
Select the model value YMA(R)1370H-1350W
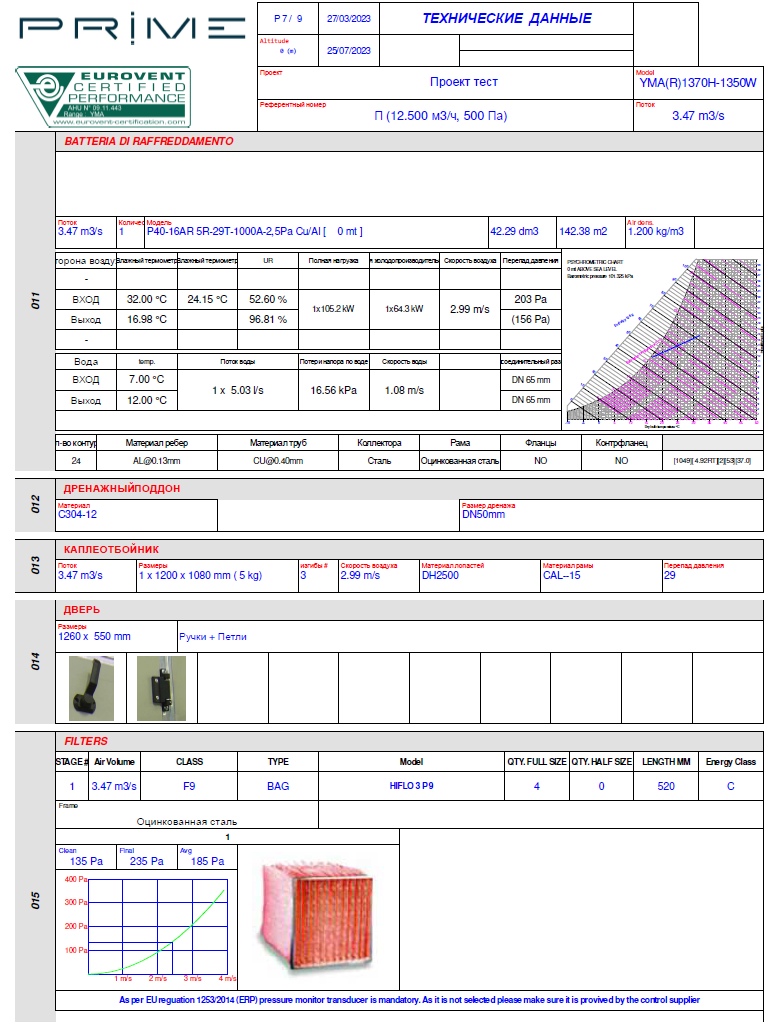click(x=697, y=84)
